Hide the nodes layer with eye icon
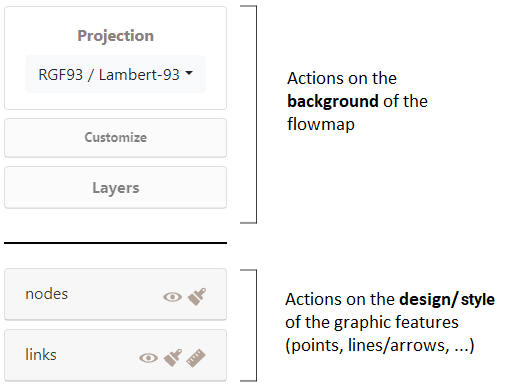The width and height of the screenshot is (506, 388). [172, 297]
